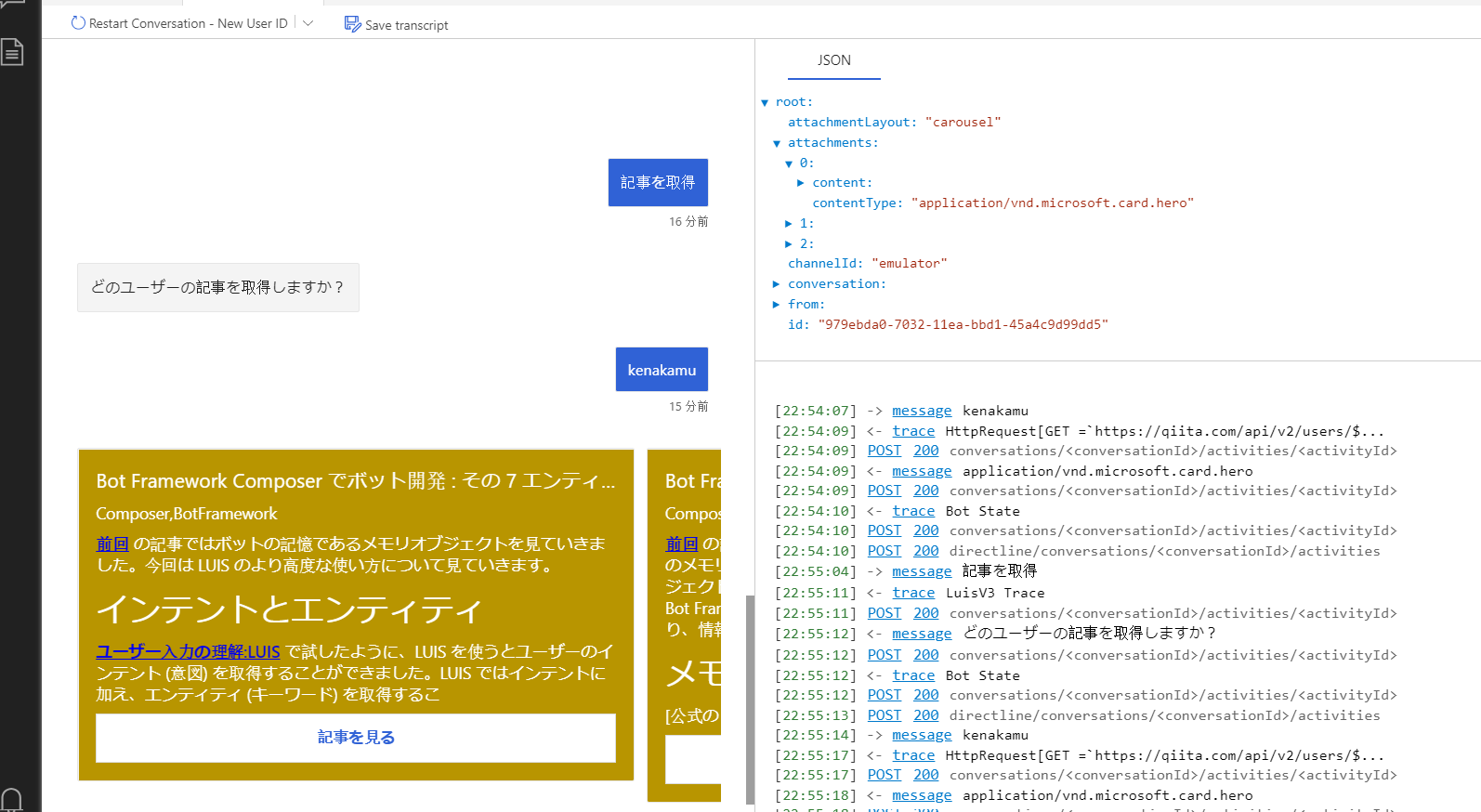Screen dimensions: 1481x812
Task: Open the ユーザー入力の理解:LUIS link
Action: [188, 652]
